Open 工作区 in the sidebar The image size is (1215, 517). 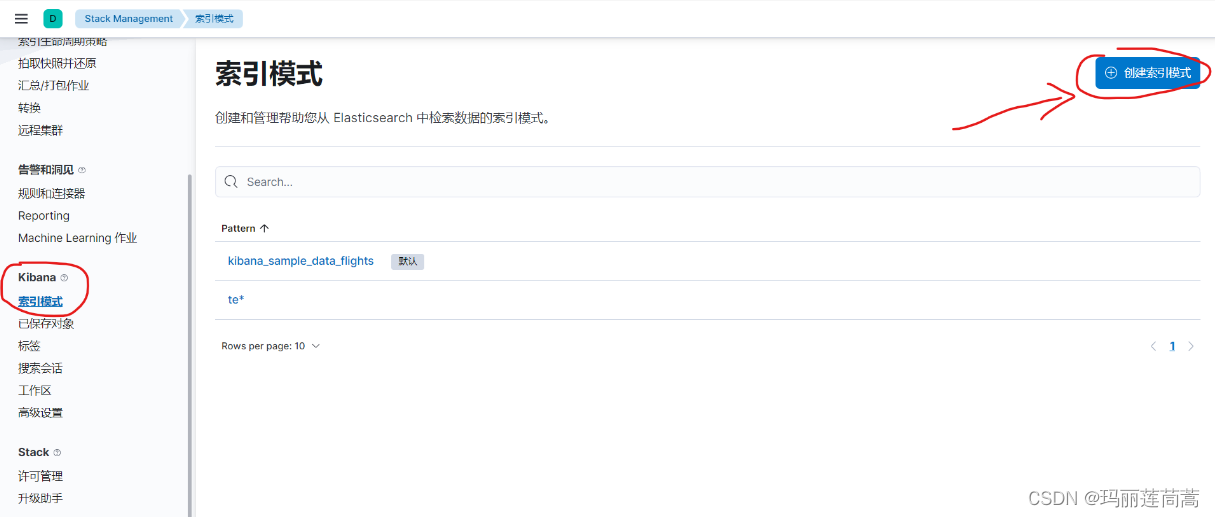34,390
